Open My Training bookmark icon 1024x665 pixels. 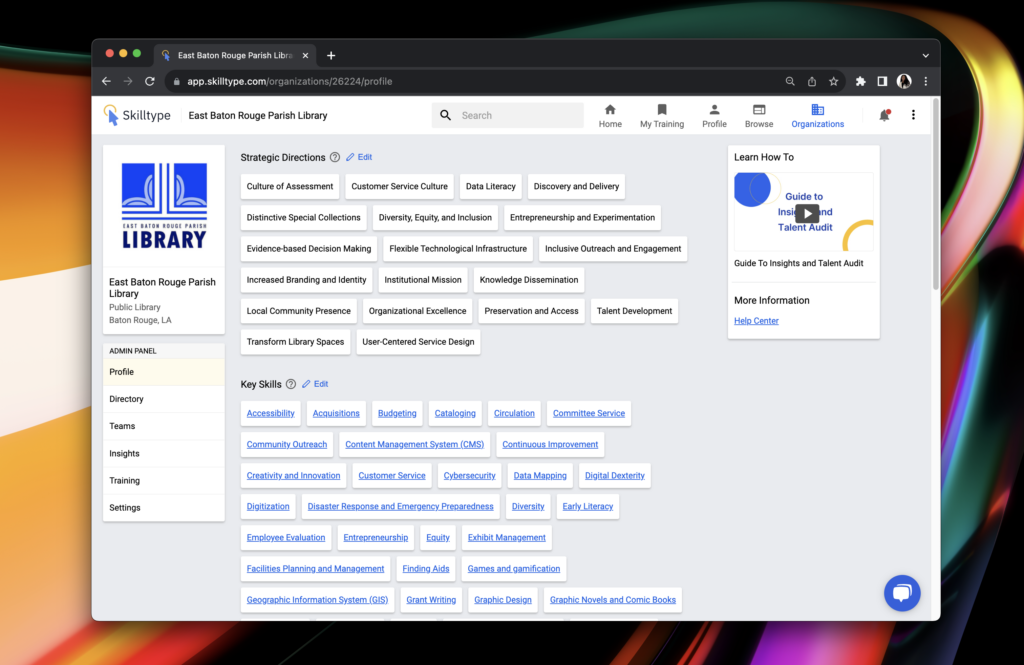(x=662, y=110)
